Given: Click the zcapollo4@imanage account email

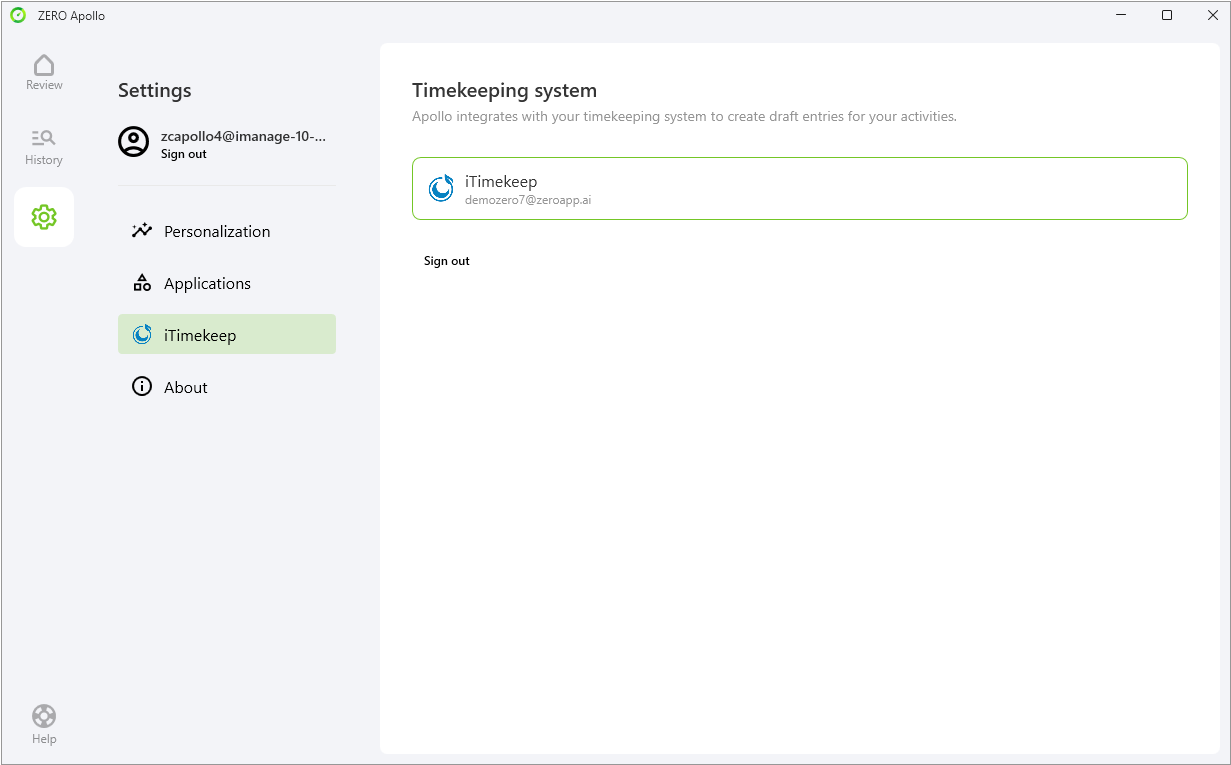Looking at the screenshot, I should coord(244,136).
